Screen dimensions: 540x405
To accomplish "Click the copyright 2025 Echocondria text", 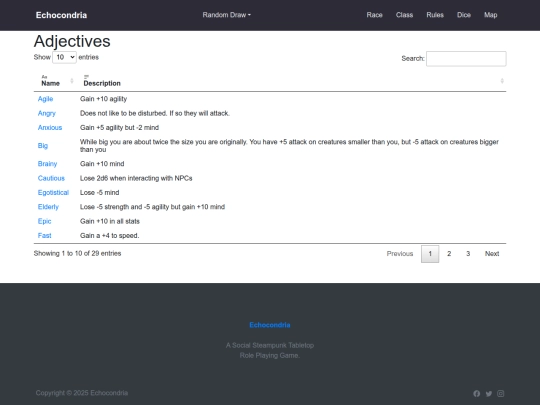I will 82,393.
